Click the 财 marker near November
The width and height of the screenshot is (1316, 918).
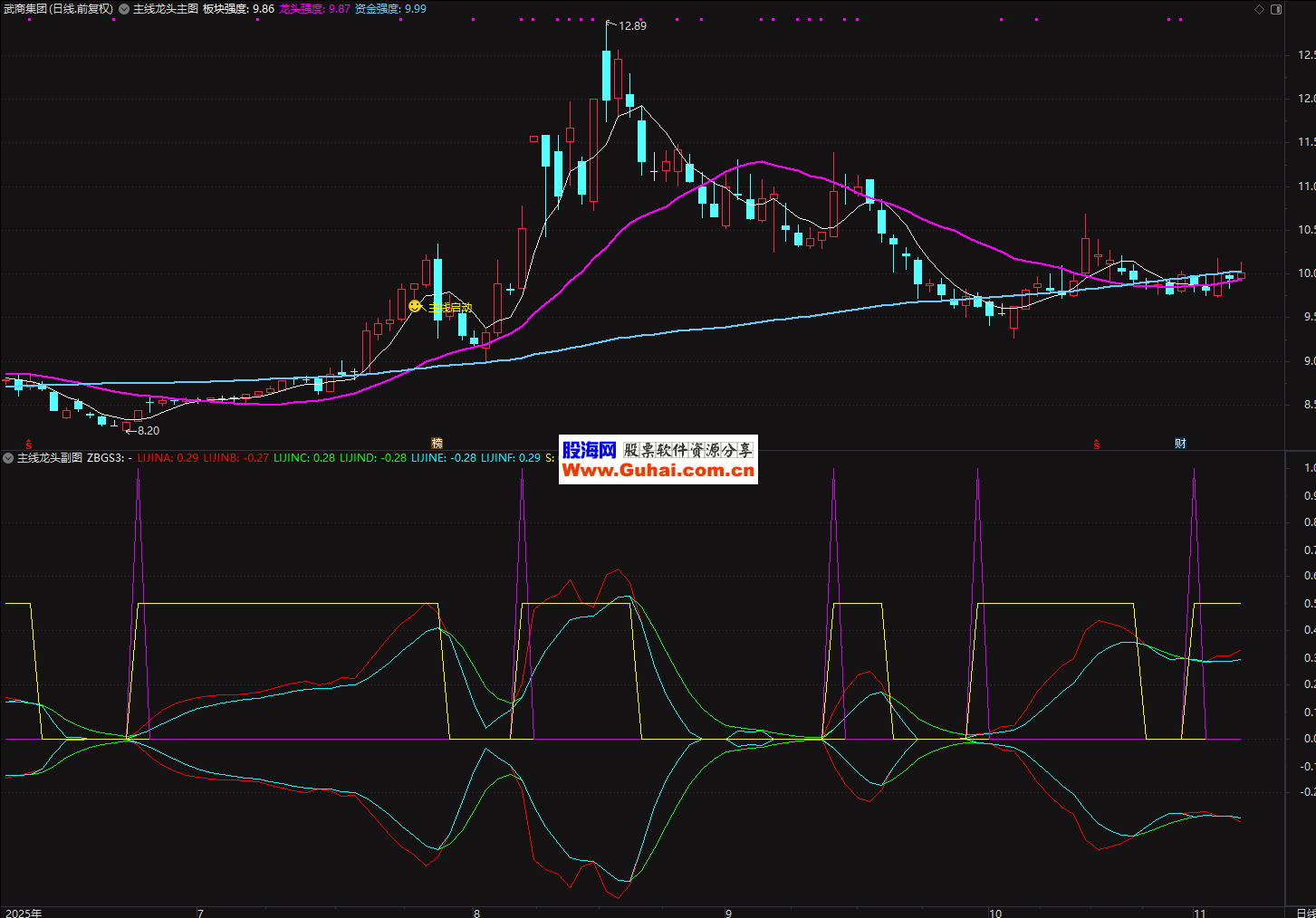point(1180,443)
